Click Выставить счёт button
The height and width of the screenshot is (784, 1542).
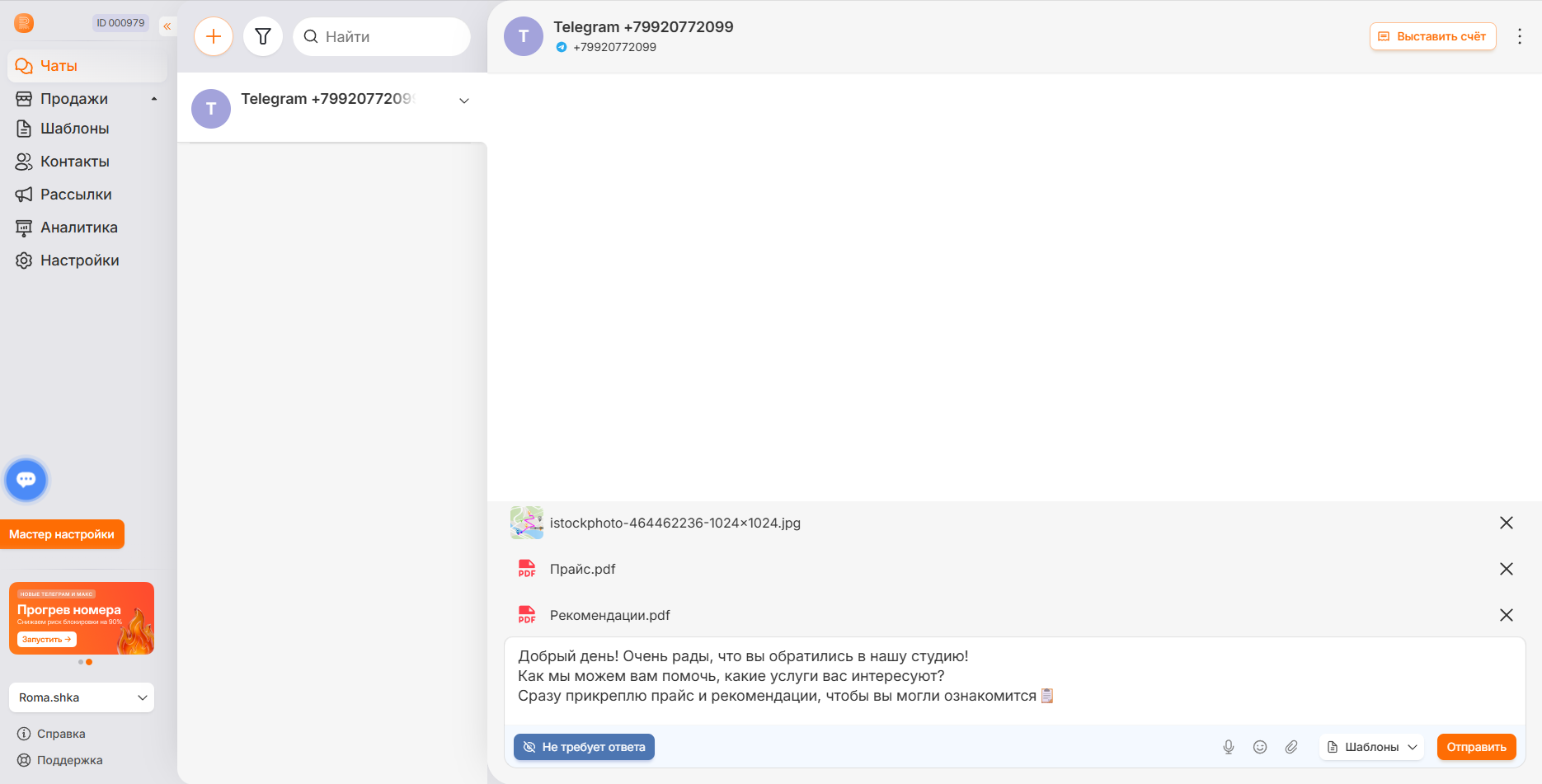tap(1433, 36)
